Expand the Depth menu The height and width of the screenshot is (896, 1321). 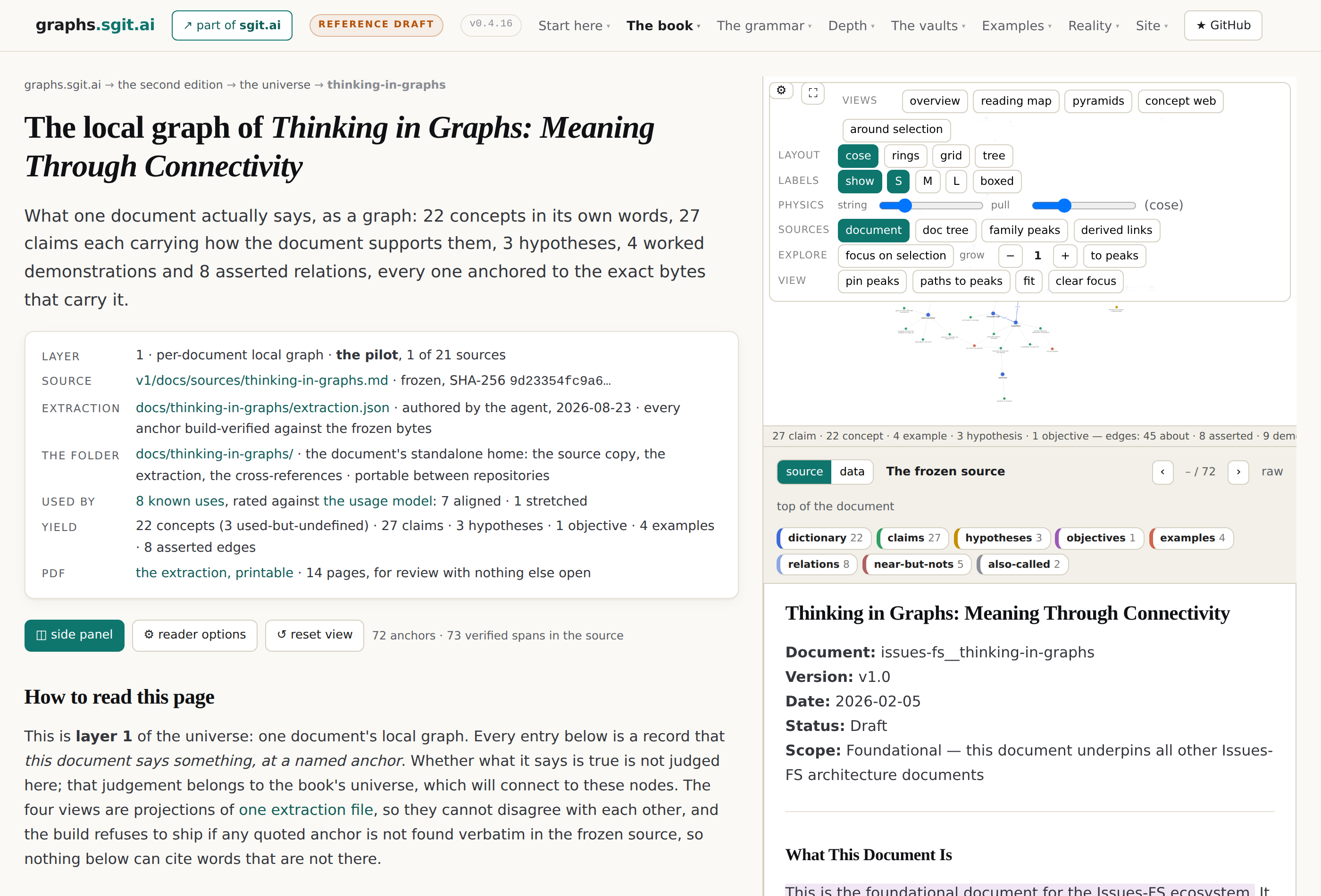tap(851, 26)
